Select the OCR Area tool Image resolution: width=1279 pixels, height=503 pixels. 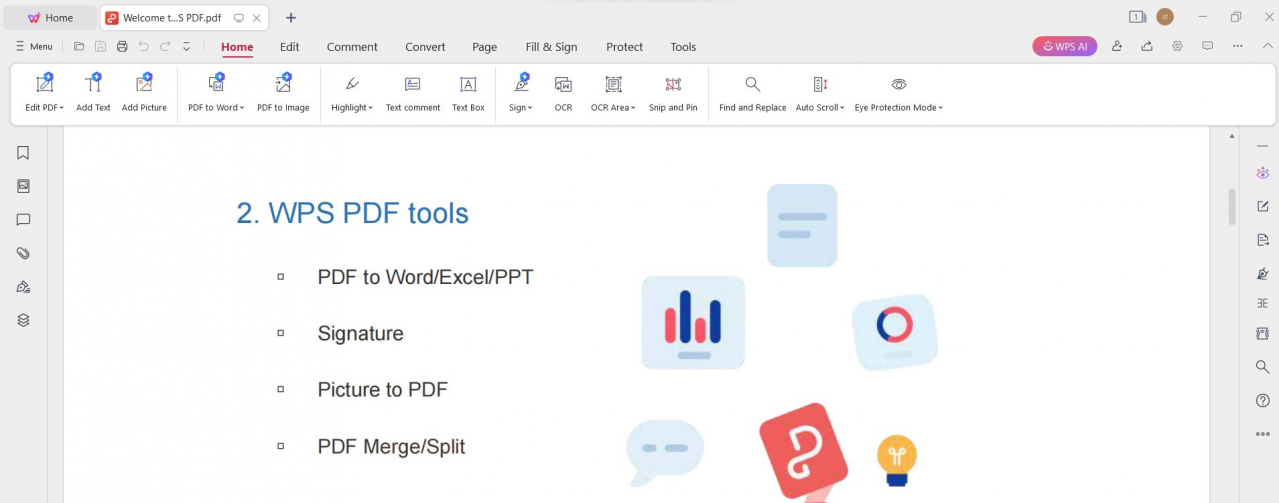(x=613, y=92)
